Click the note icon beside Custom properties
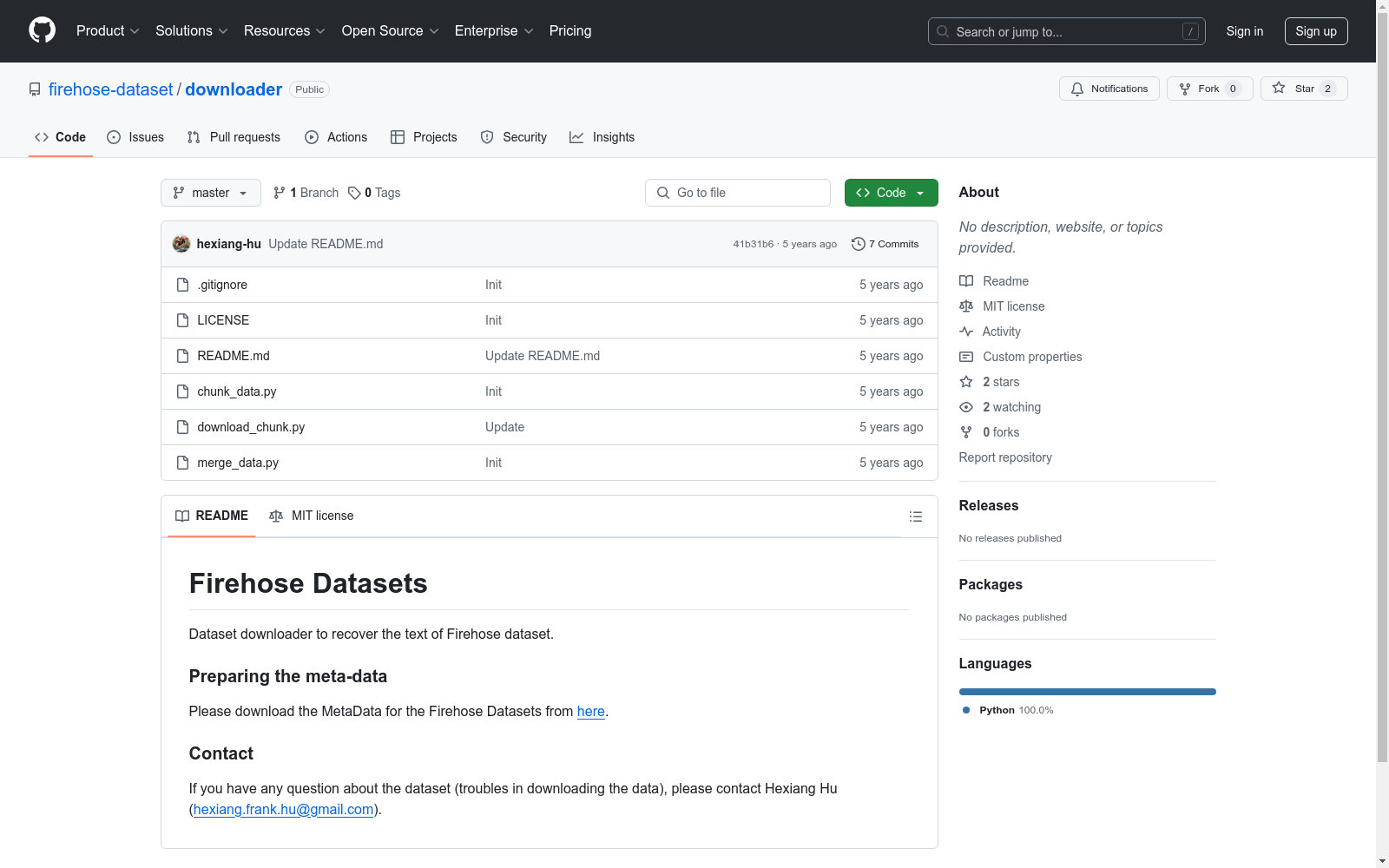1389x868 pixels. tap(966, 357)
